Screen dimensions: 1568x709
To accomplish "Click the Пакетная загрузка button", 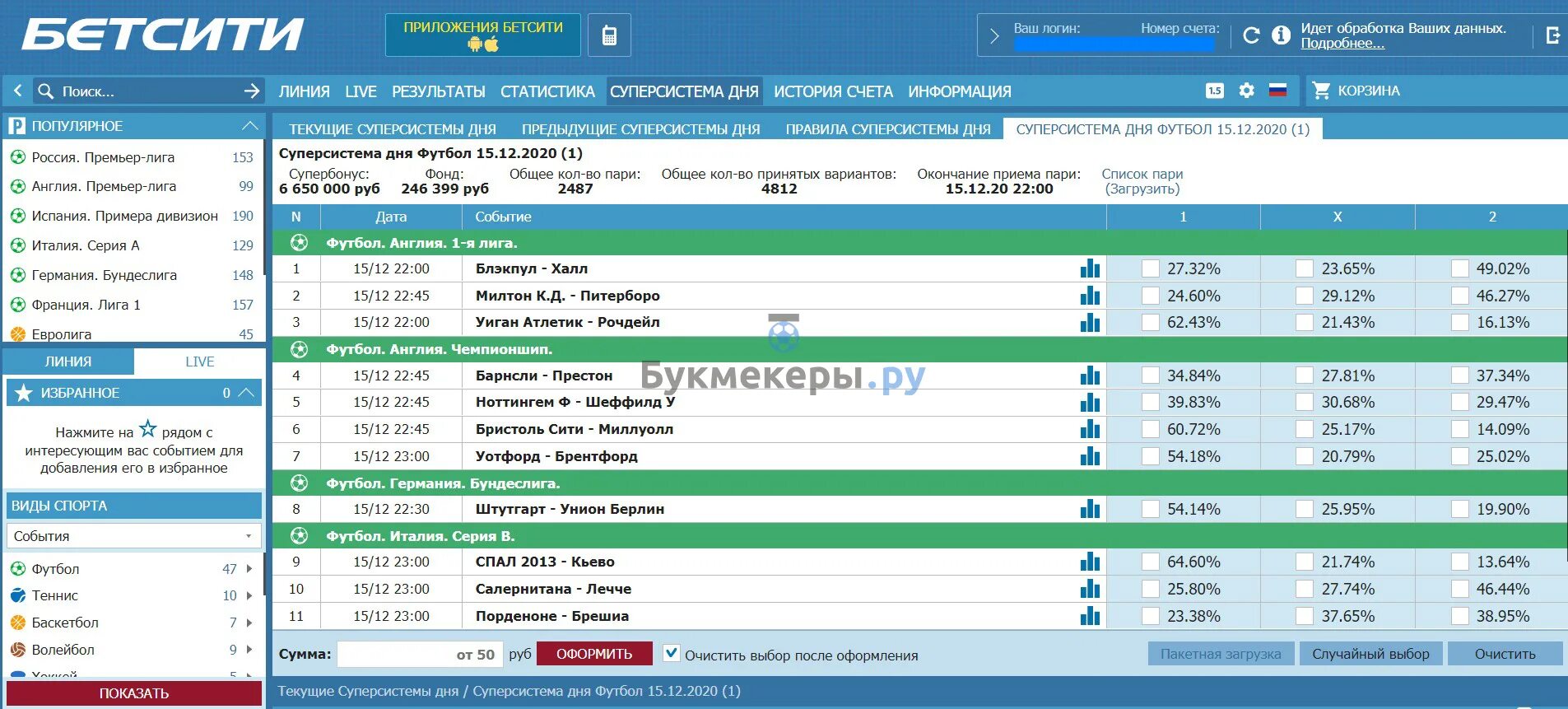I will tap(1221, 654).
